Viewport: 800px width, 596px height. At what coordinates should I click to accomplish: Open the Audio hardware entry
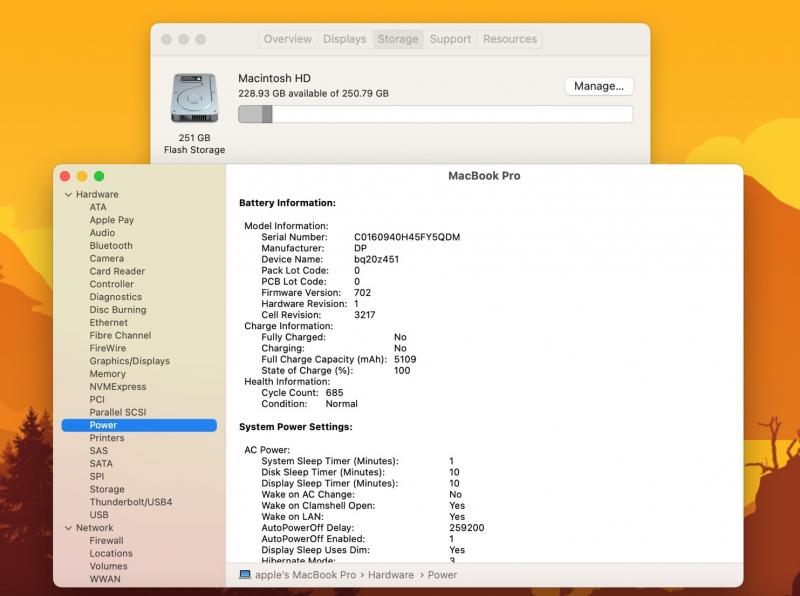coord(102,233)
